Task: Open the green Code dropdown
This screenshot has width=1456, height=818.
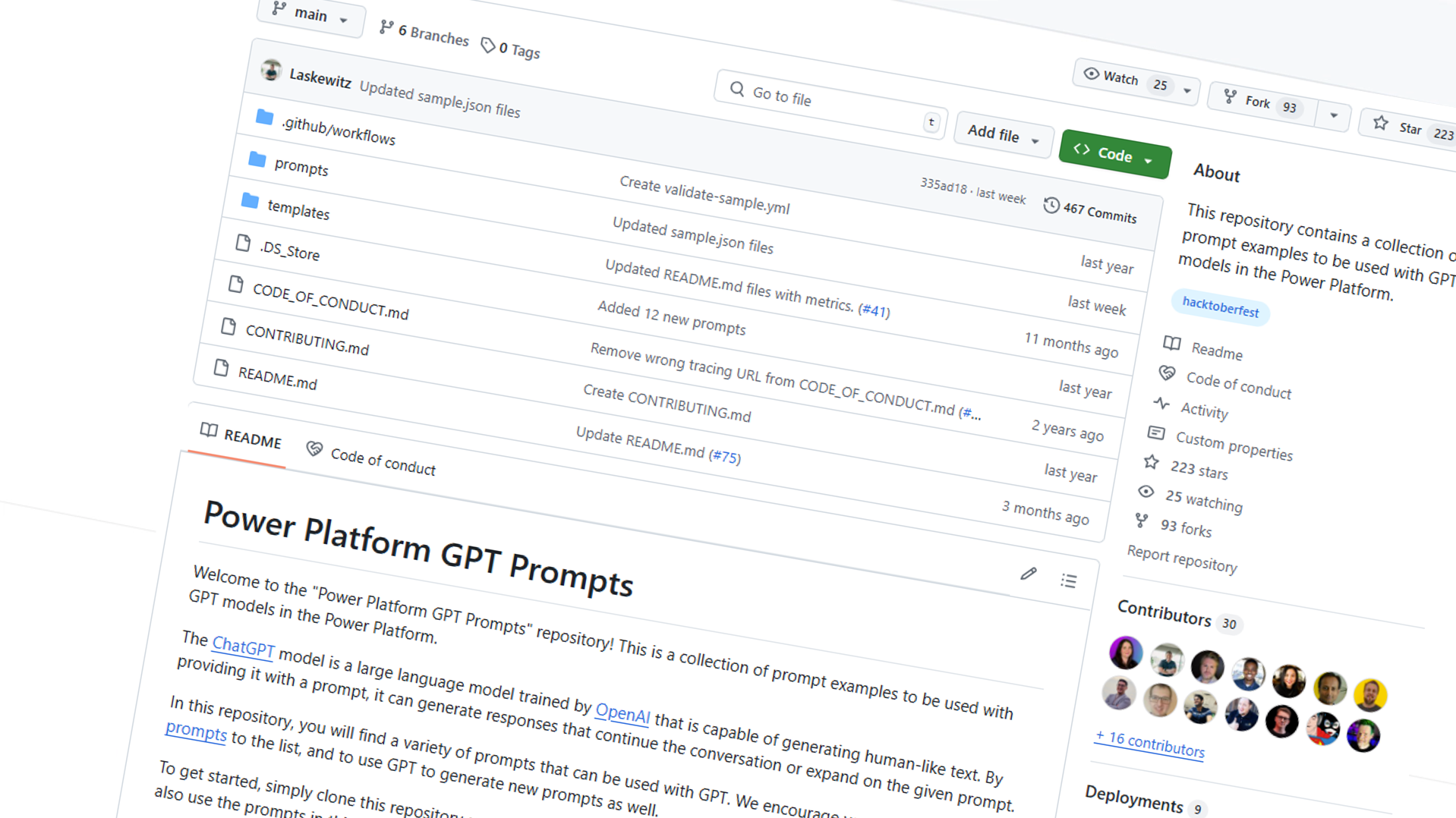Action: (x=1114, y=153)
